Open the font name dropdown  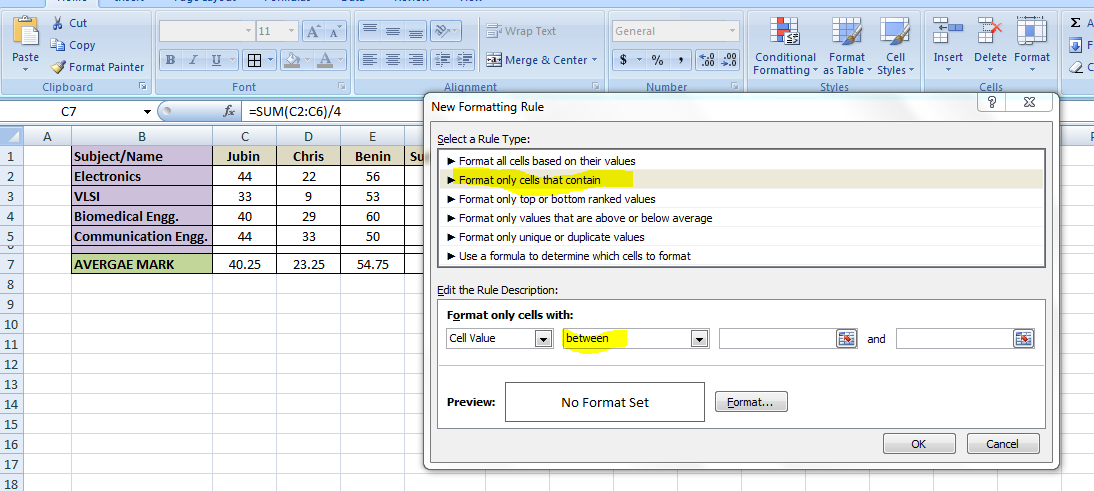tap(248, 31)
